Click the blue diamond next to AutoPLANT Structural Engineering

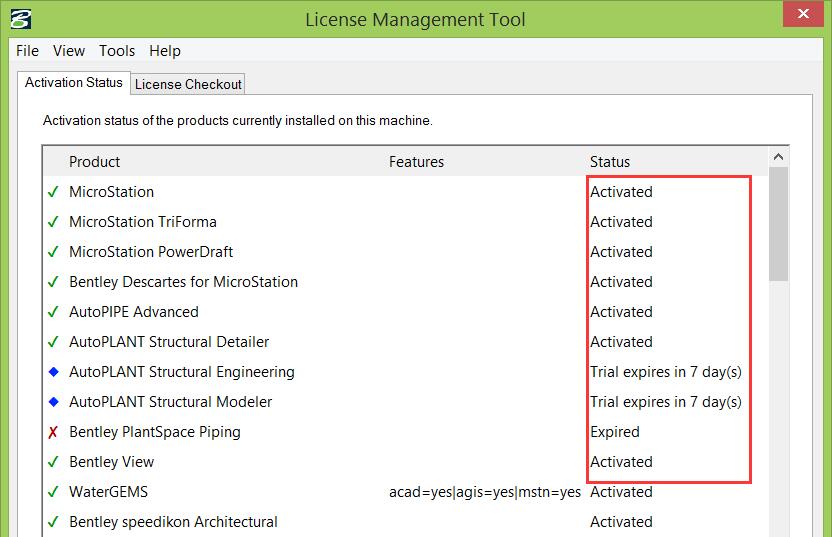coord(53,372)
